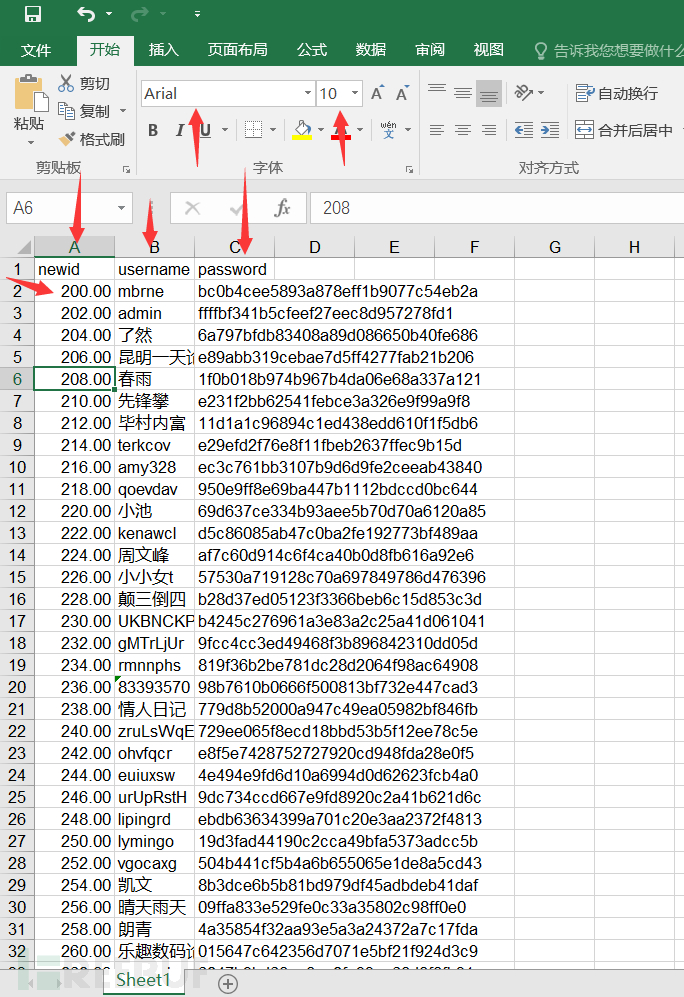Click 合并后居中 merge and center
The width and height of the screenshot is (684, 997).
point(624,130)
